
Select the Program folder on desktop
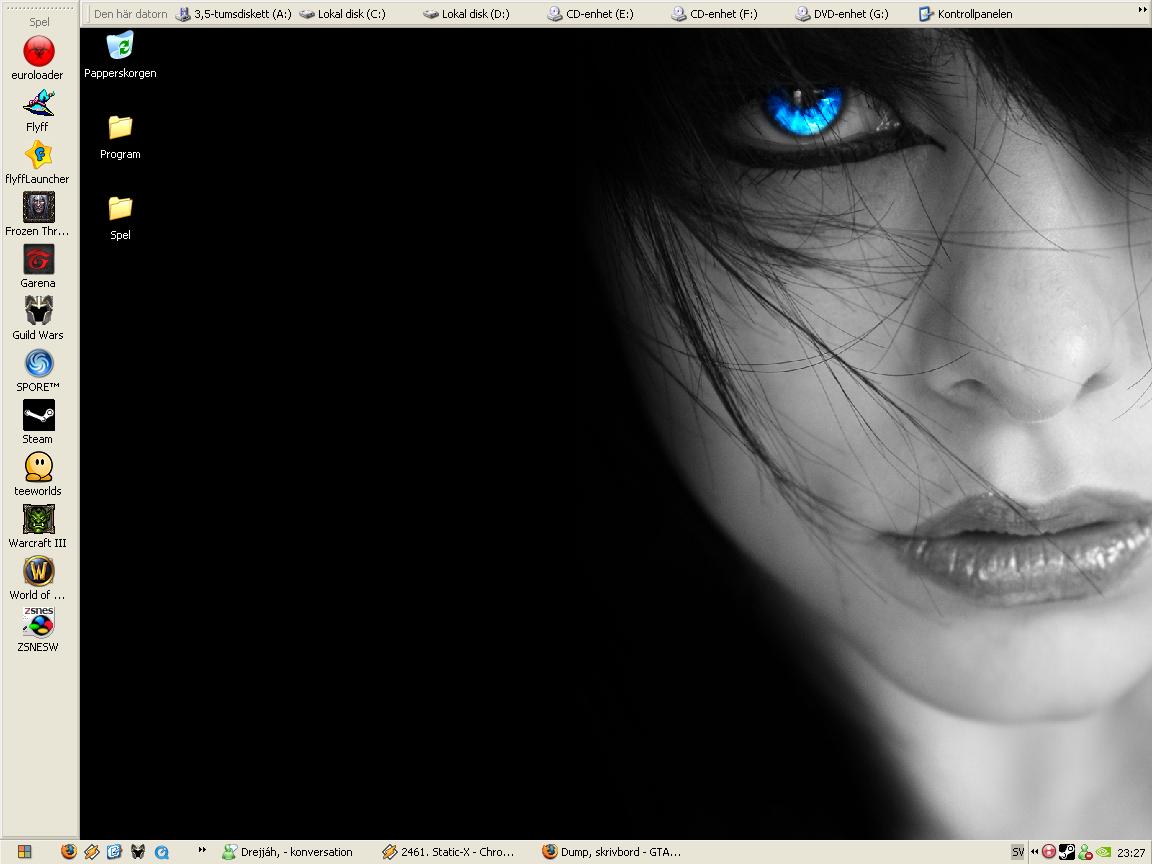point(120,137)
